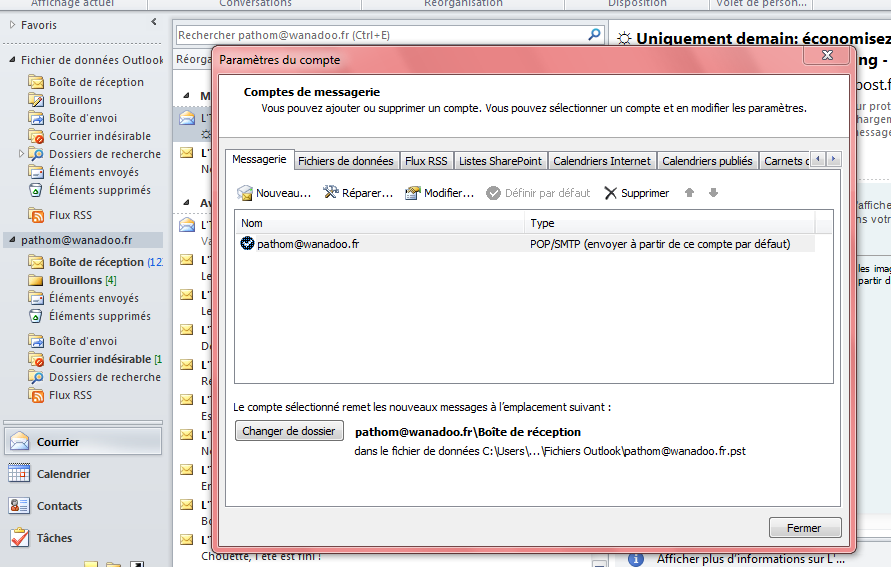Click Carnets tab partially shown
The width and height of the screenshot is (891, 567).
coord(785,161)
